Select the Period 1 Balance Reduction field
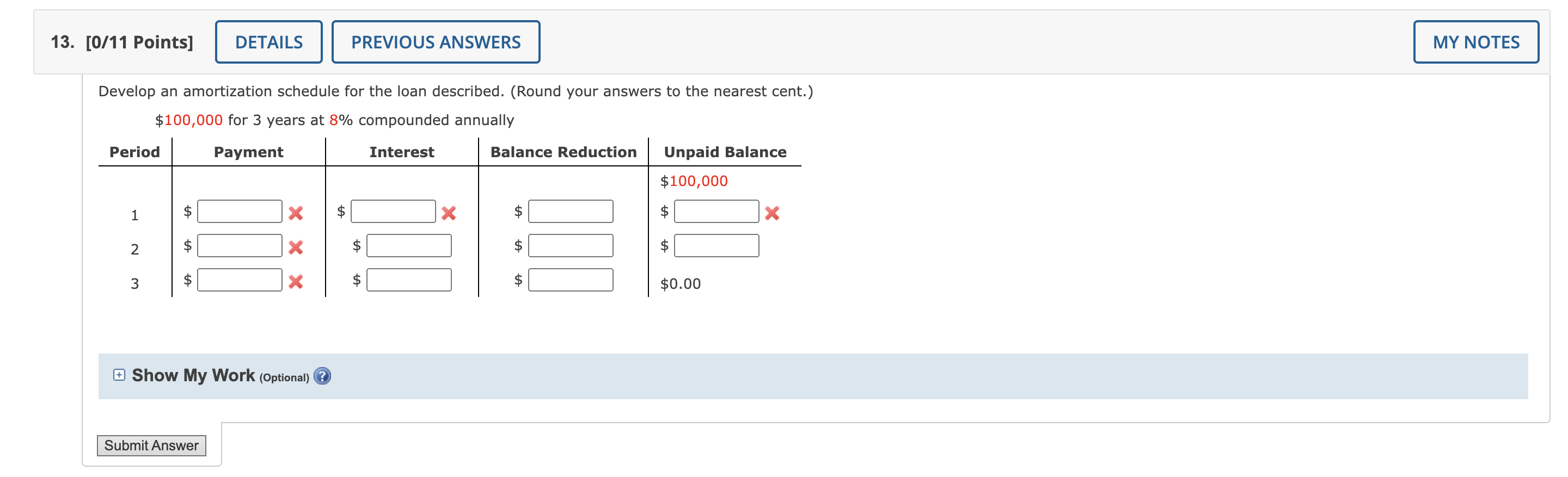 tap(569, 212)
